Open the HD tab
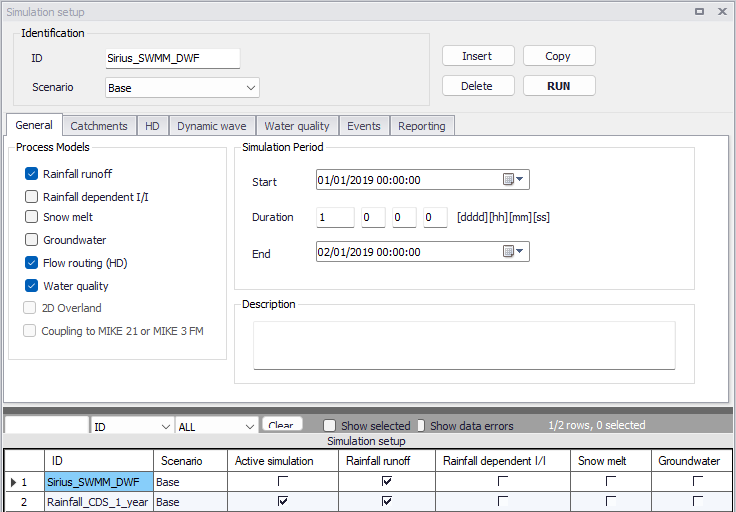This screenshot has width=736, height=512. [x=152, y=126]
